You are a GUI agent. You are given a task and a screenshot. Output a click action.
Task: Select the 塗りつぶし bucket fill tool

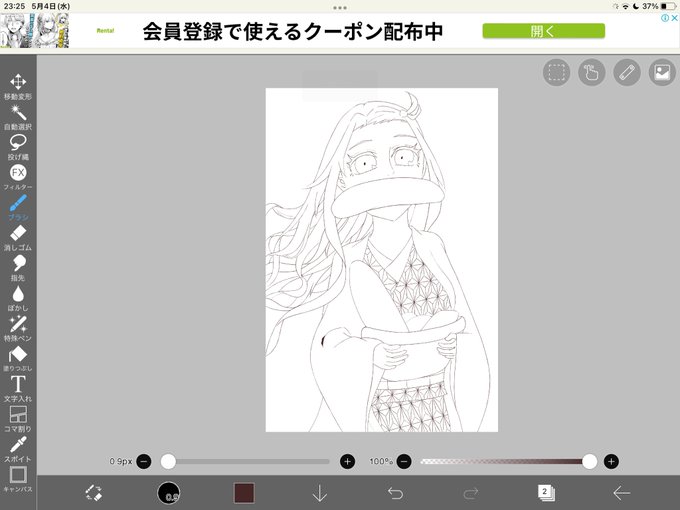18,359
